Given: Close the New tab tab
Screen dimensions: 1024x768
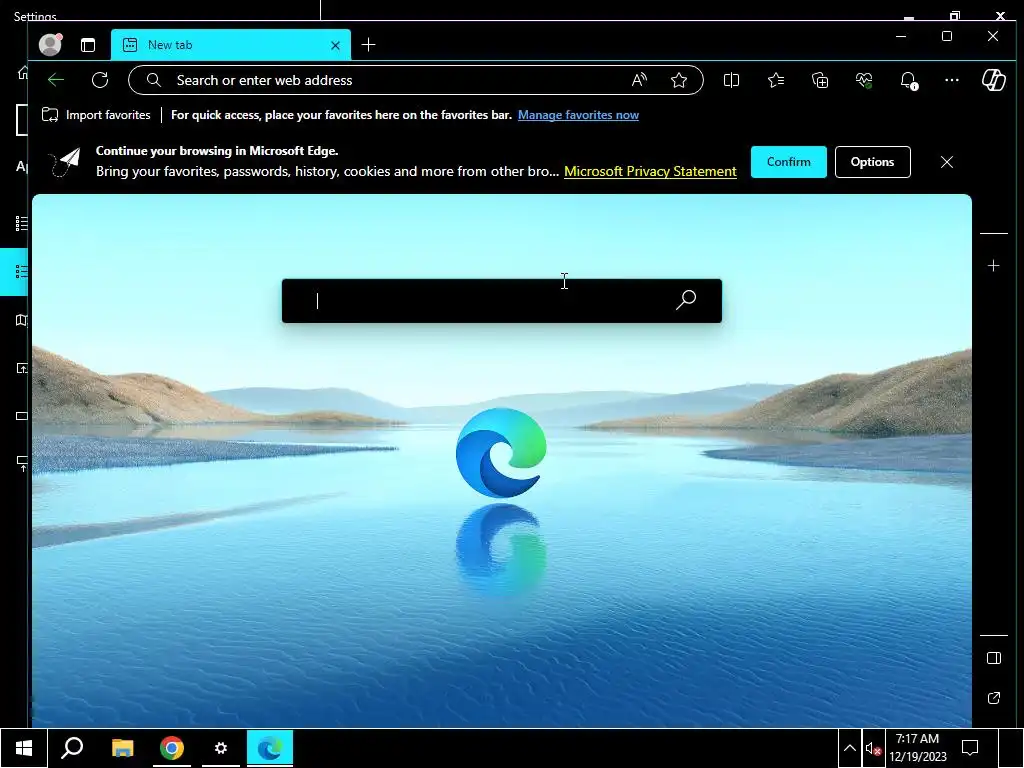Looking at the screenshot, I should pos(335,45).
